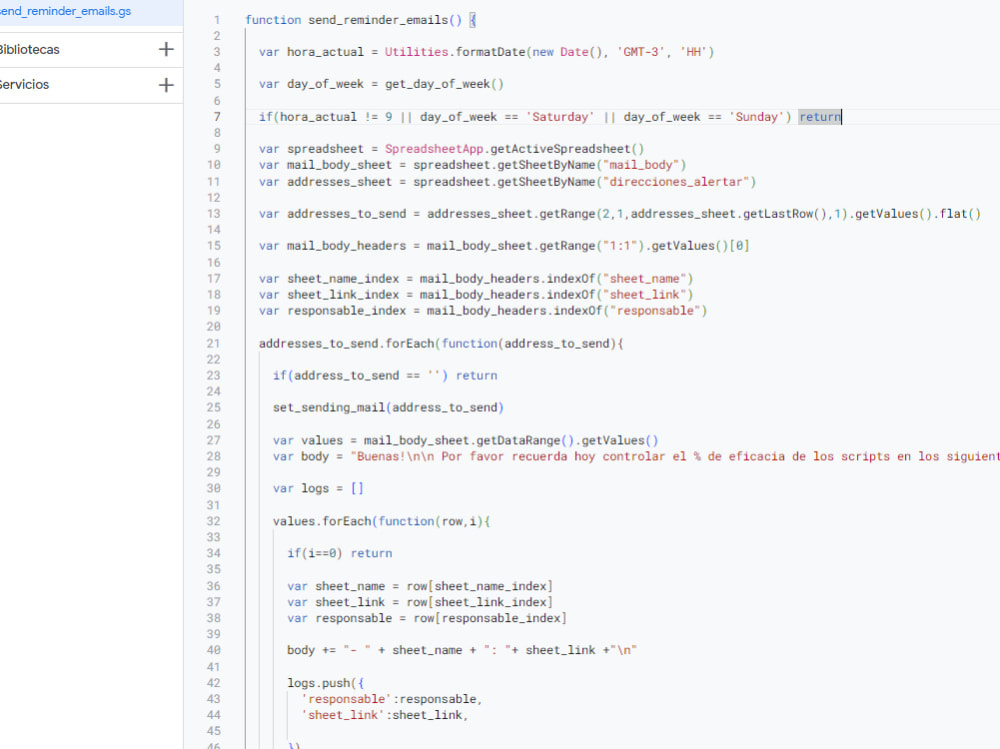The width and height of the screenshot is (1000, 749).
Task: Click row[sheet_link_index] on line 37
Action: click(x=480, y=602)
